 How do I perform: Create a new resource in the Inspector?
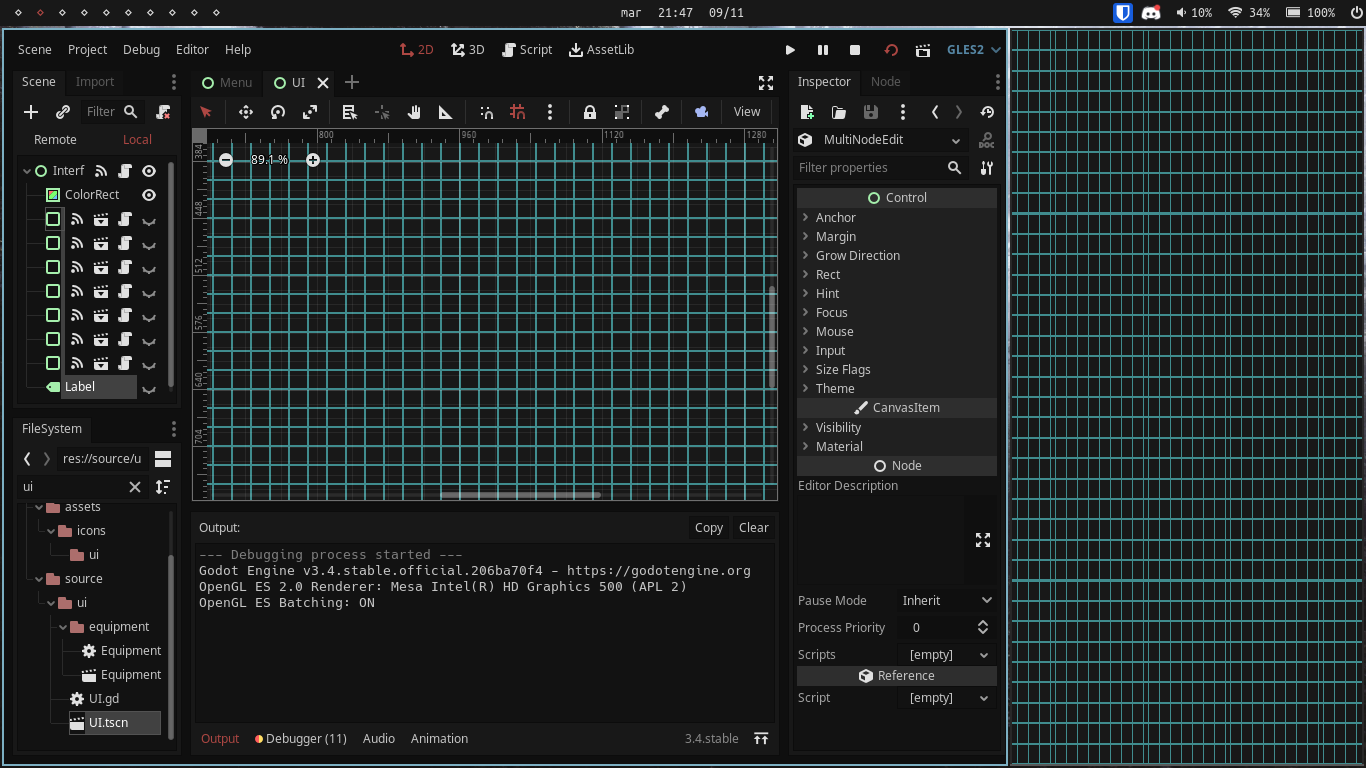[807, 112]
